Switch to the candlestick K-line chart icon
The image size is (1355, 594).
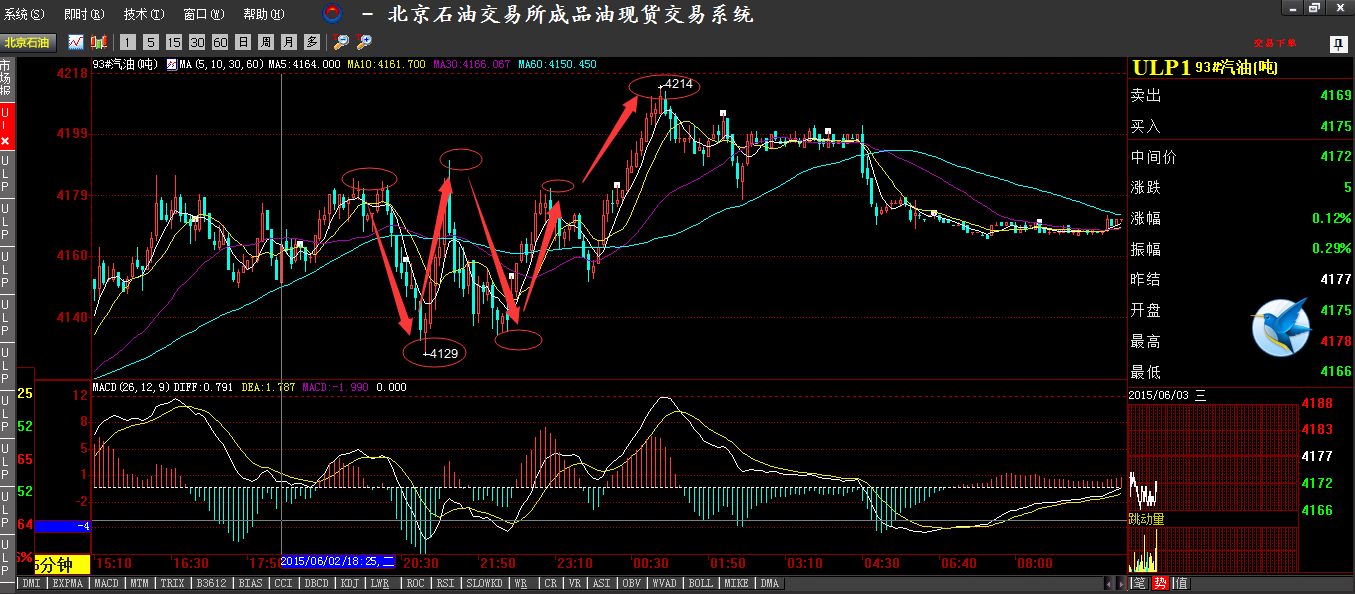click(99, 42)
